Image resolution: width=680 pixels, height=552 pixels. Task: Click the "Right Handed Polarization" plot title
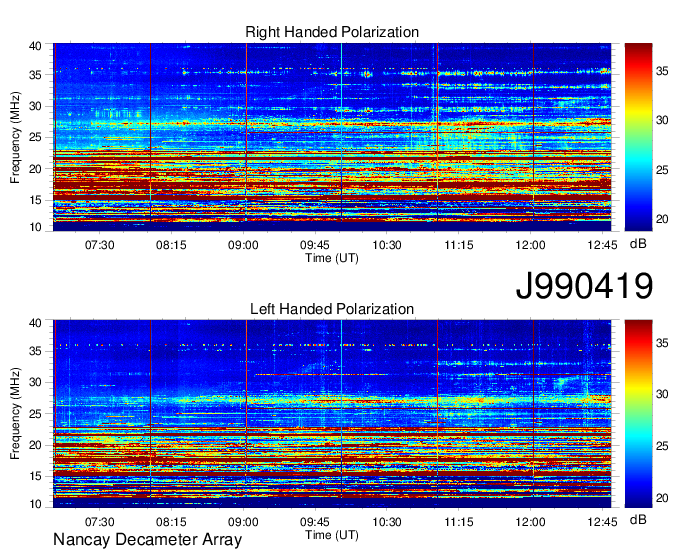332,32
